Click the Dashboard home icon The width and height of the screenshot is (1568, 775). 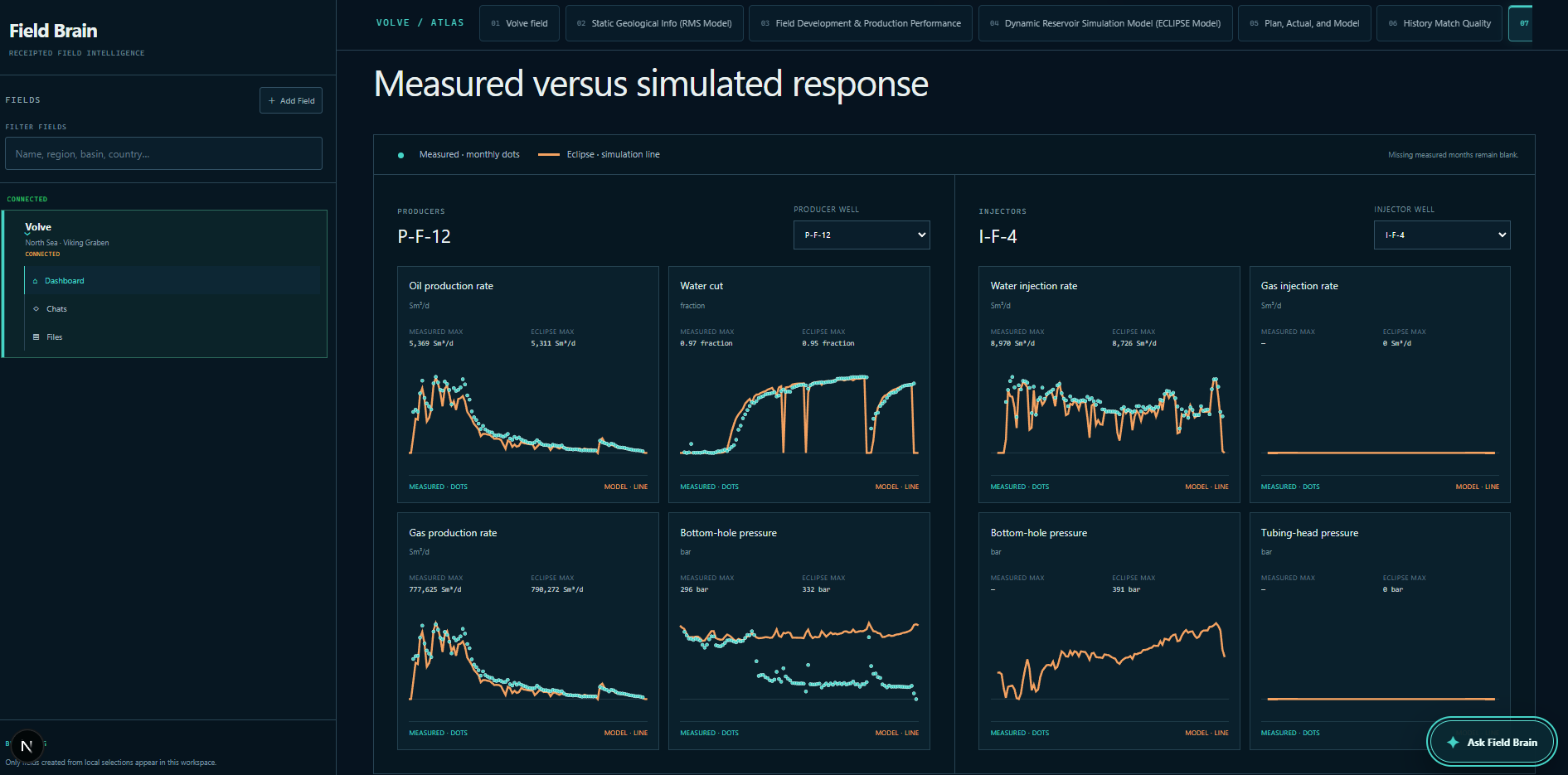pos(35,281)
